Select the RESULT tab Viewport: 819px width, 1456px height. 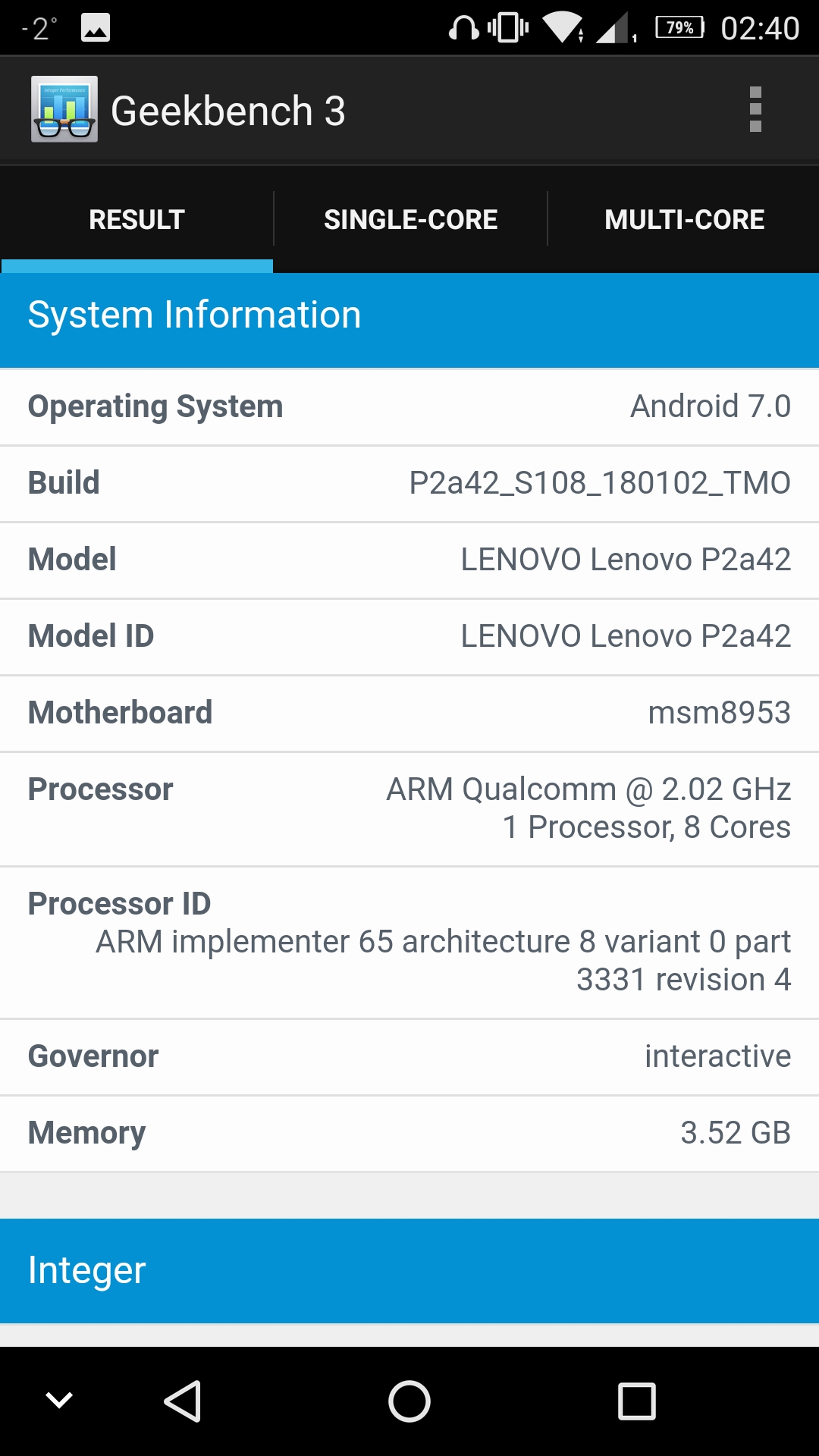click(136, 219)
